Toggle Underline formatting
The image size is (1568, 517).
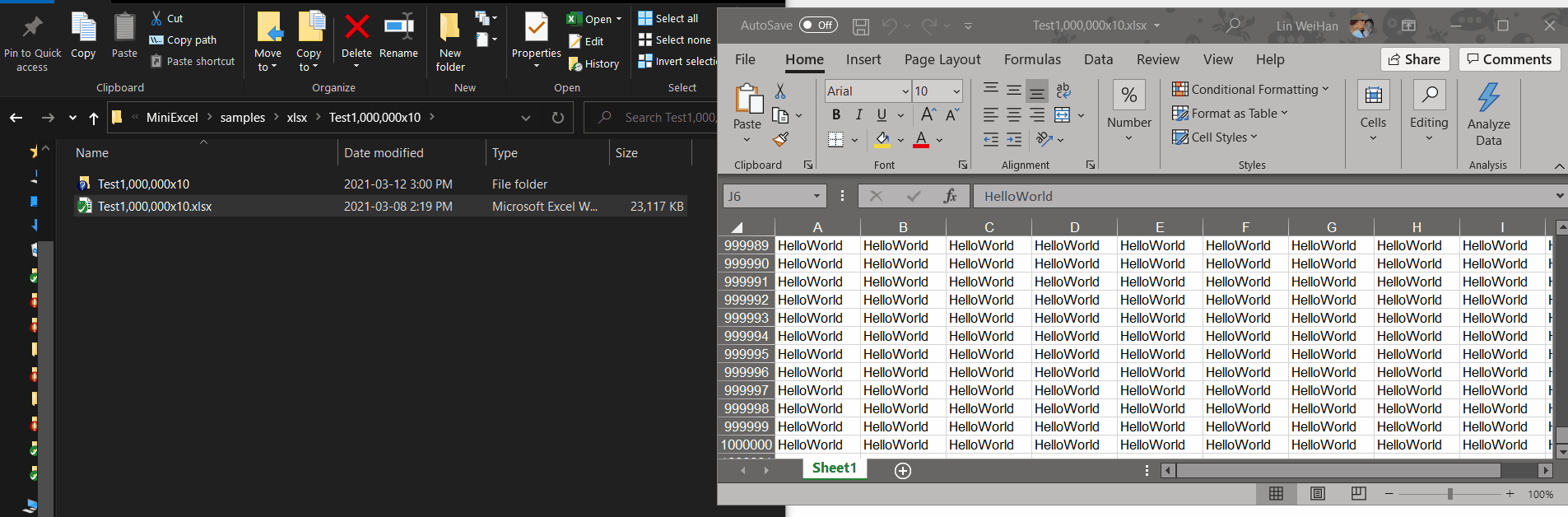882,114
